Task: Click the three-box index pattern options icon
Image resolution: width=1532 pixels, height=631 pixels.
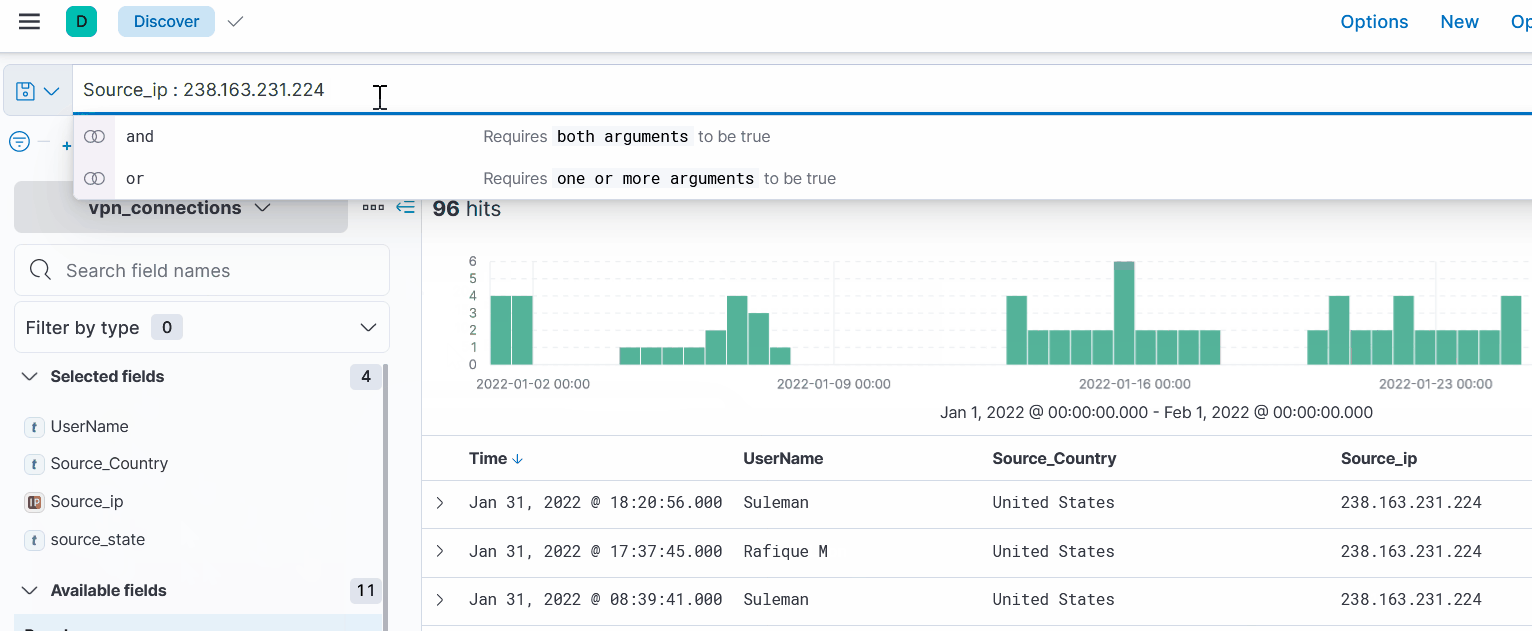Action: tap(373, 207)
